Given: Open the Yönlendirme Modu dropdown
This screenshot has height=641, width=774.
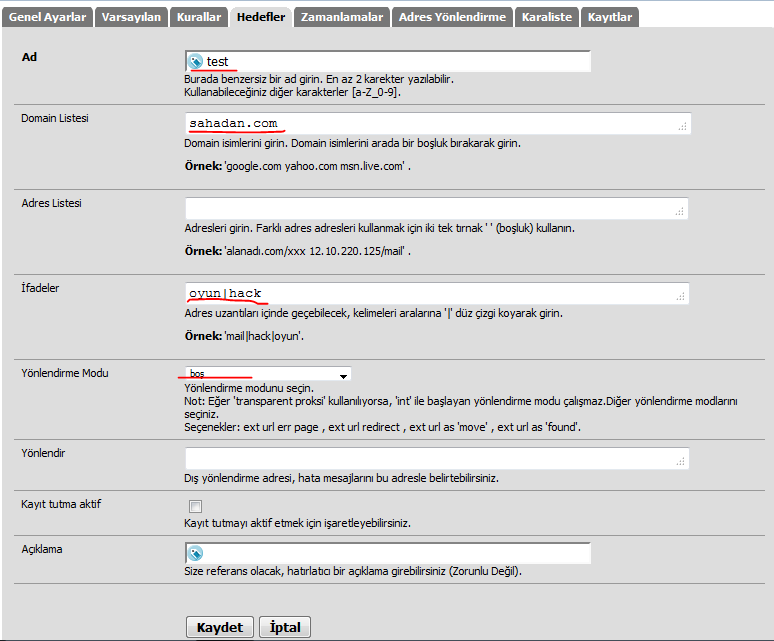Looking at the screenshot, I should (268, 374).
